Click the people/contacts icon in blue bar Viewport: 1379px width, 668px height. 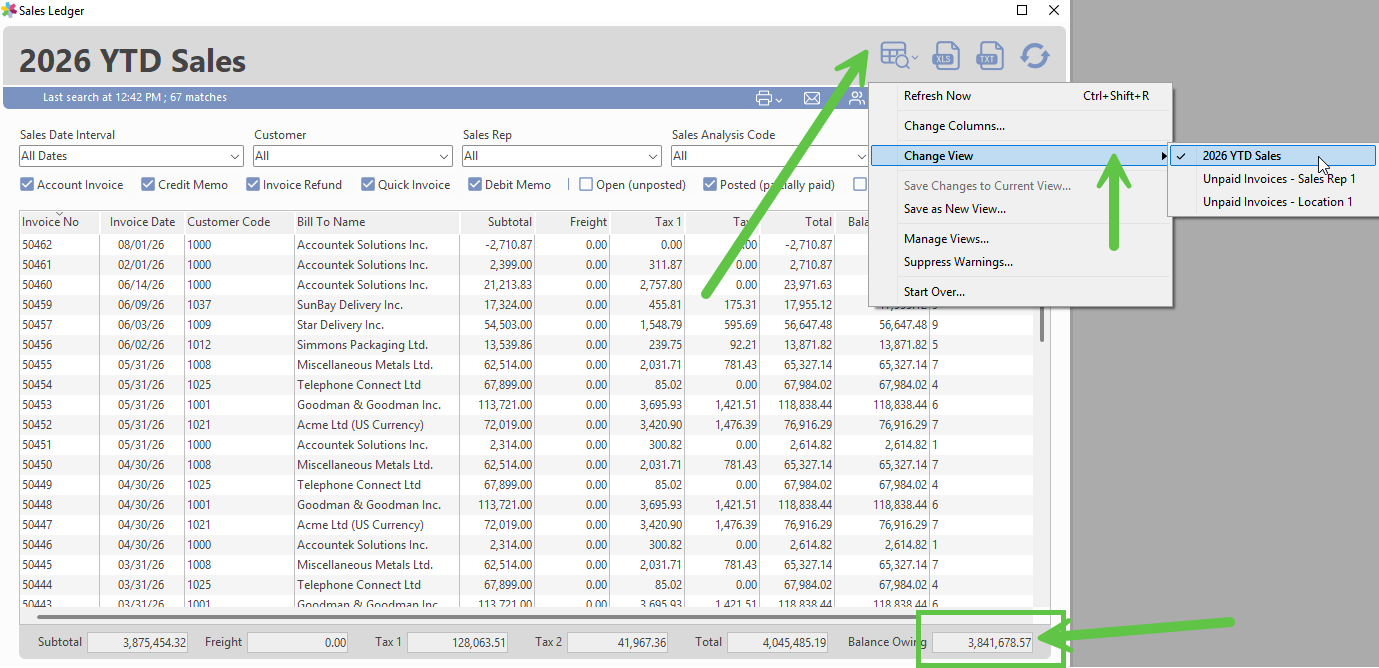tap(857, 98)
